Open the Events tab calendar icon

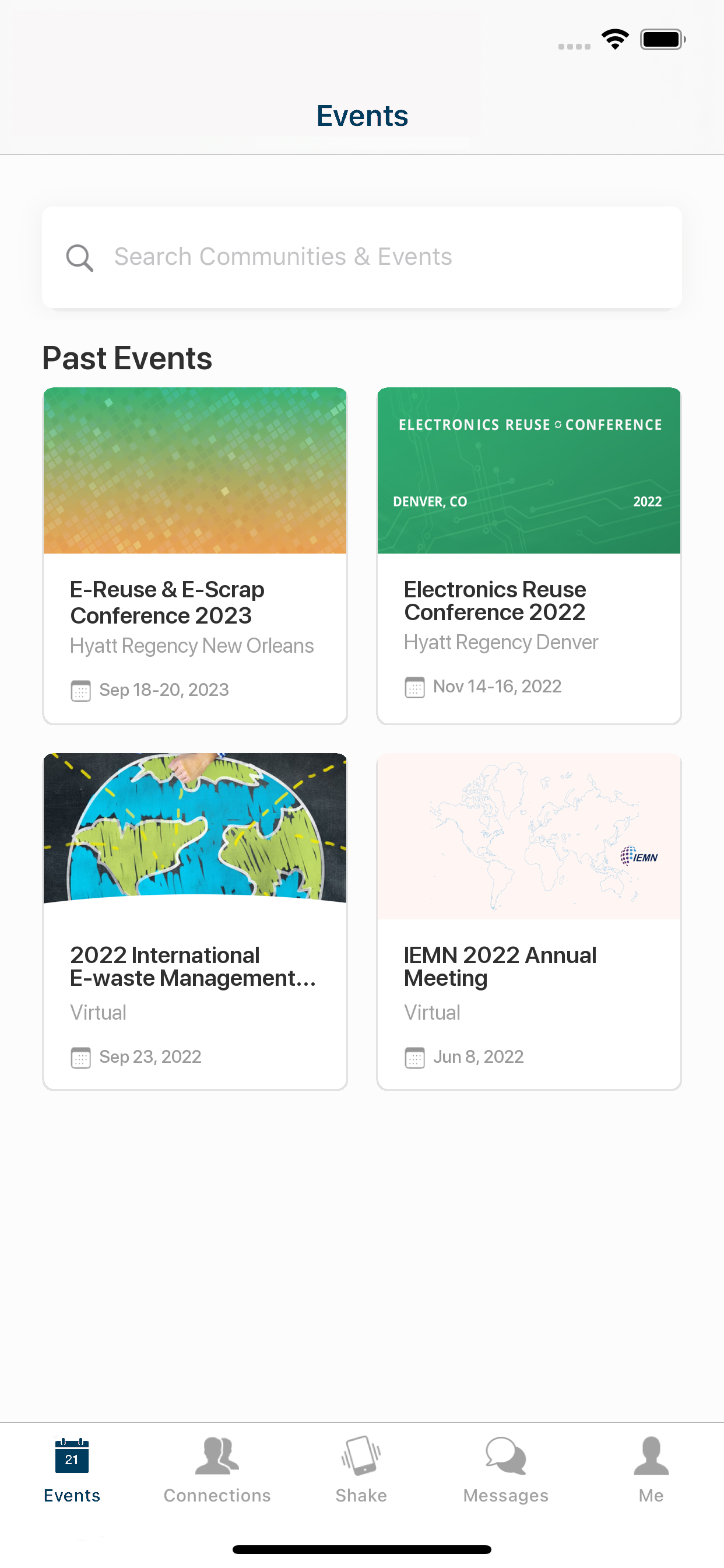pyautogui.click(x=72, y=1455)
